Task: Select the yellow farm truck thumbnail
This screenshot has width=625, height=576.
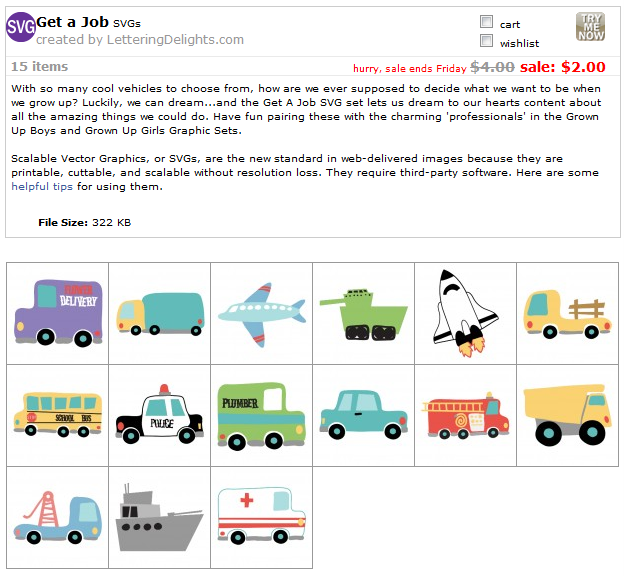Action: (568, 313)
